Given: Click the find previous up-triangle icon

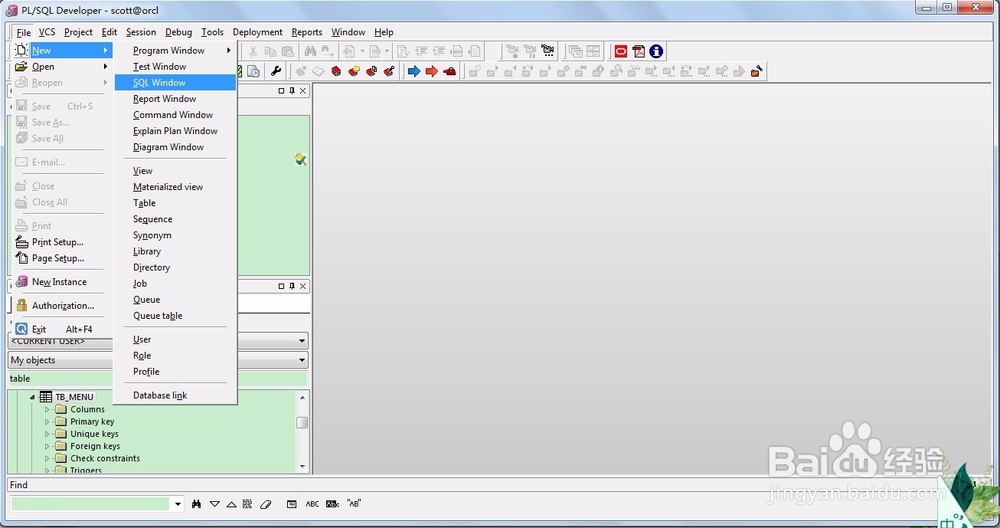Looking at the screenshot, I should [x=231, y=504].
